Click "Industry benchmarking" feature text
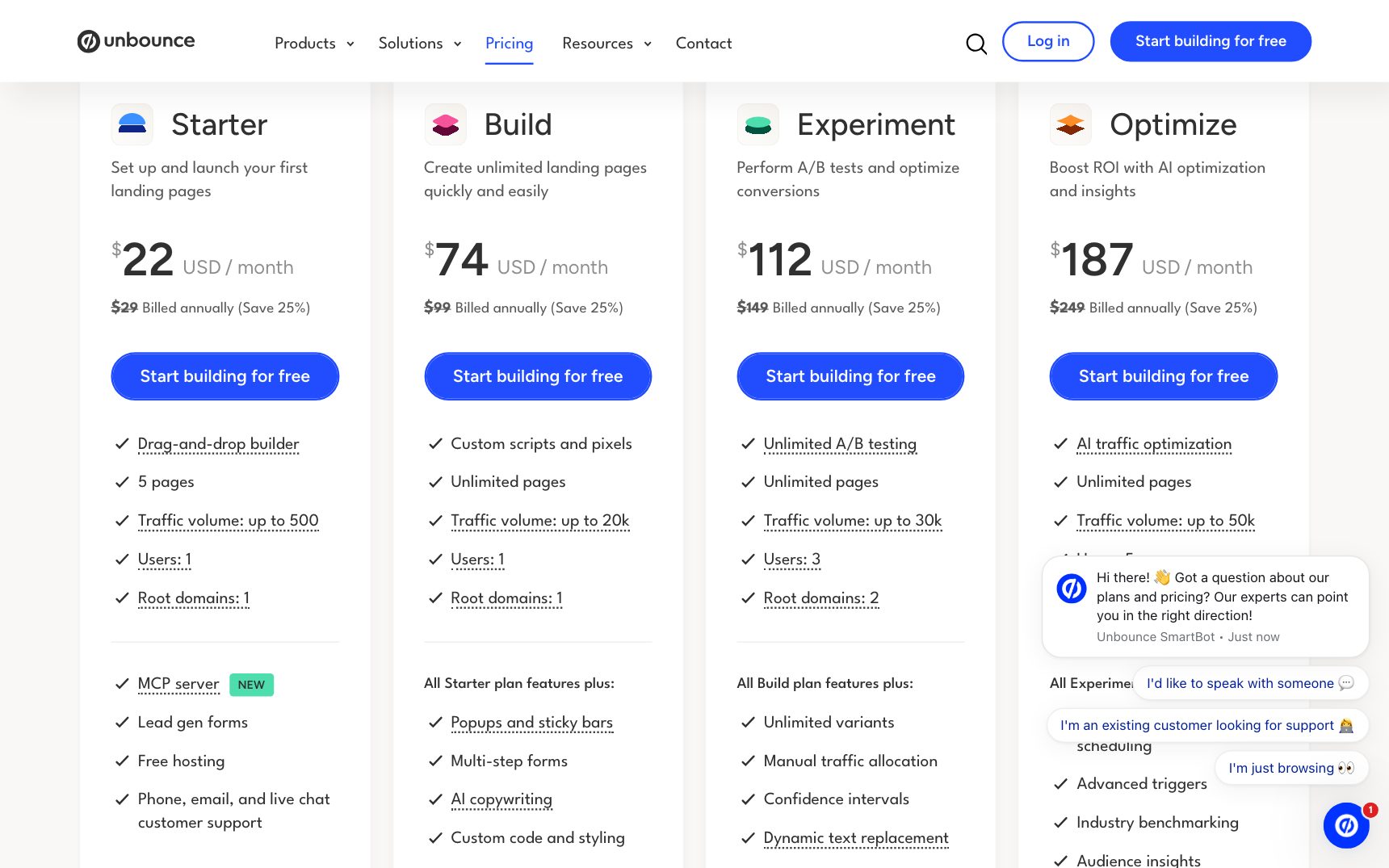Screen dimensions: 1389x868 (x=1157, y=823)
